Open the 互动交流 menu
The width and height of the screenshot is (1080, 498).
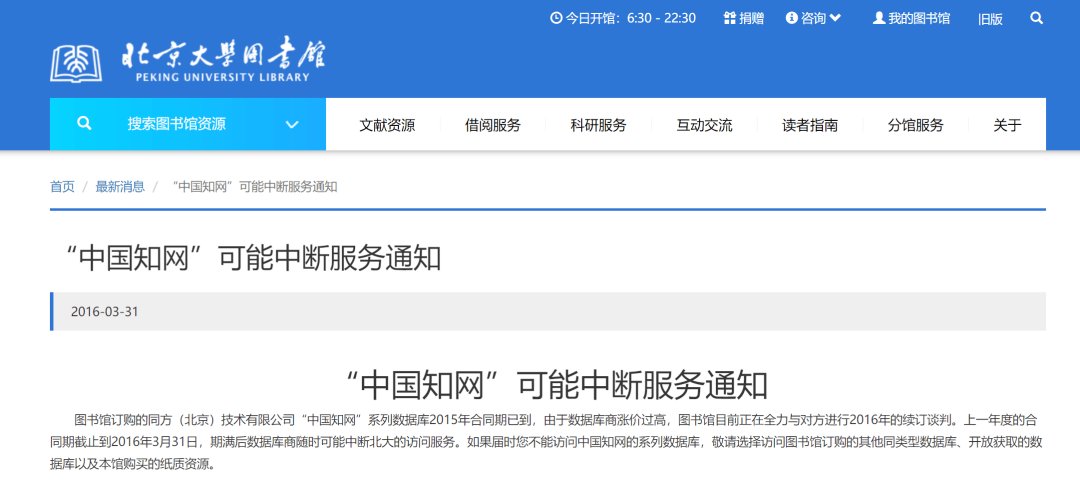(704, 125)
